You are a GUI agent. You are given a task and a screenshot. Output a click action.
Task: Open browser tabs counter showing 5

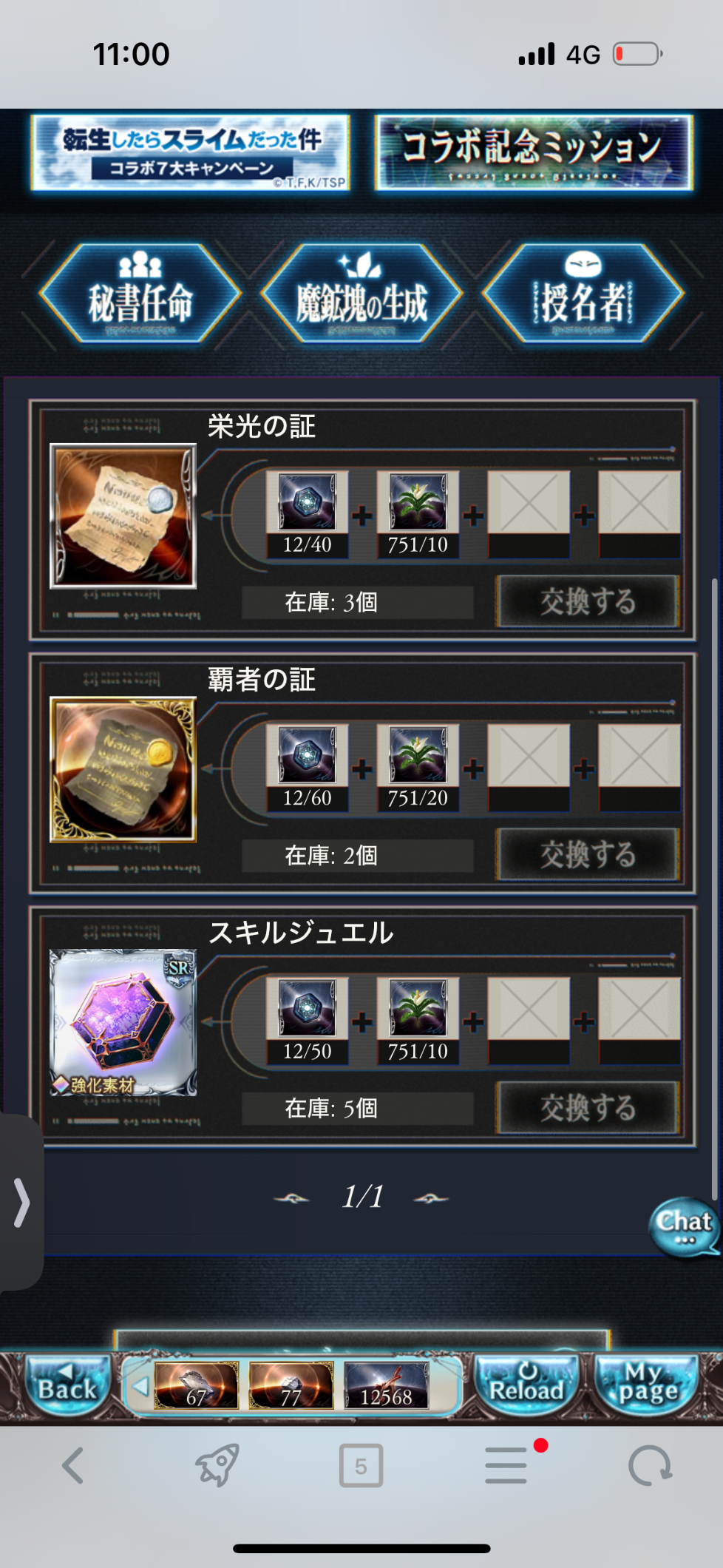pyautogui.click(x=361, y=1466)
